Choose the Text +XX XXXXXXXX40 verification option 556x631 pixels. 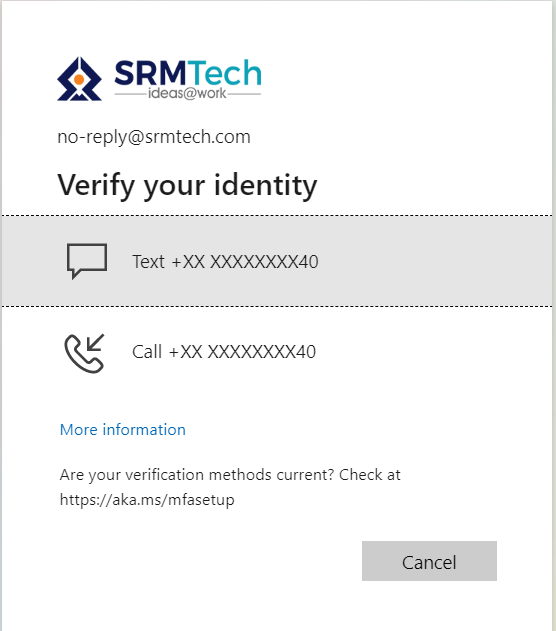click(x=277, y=261)
